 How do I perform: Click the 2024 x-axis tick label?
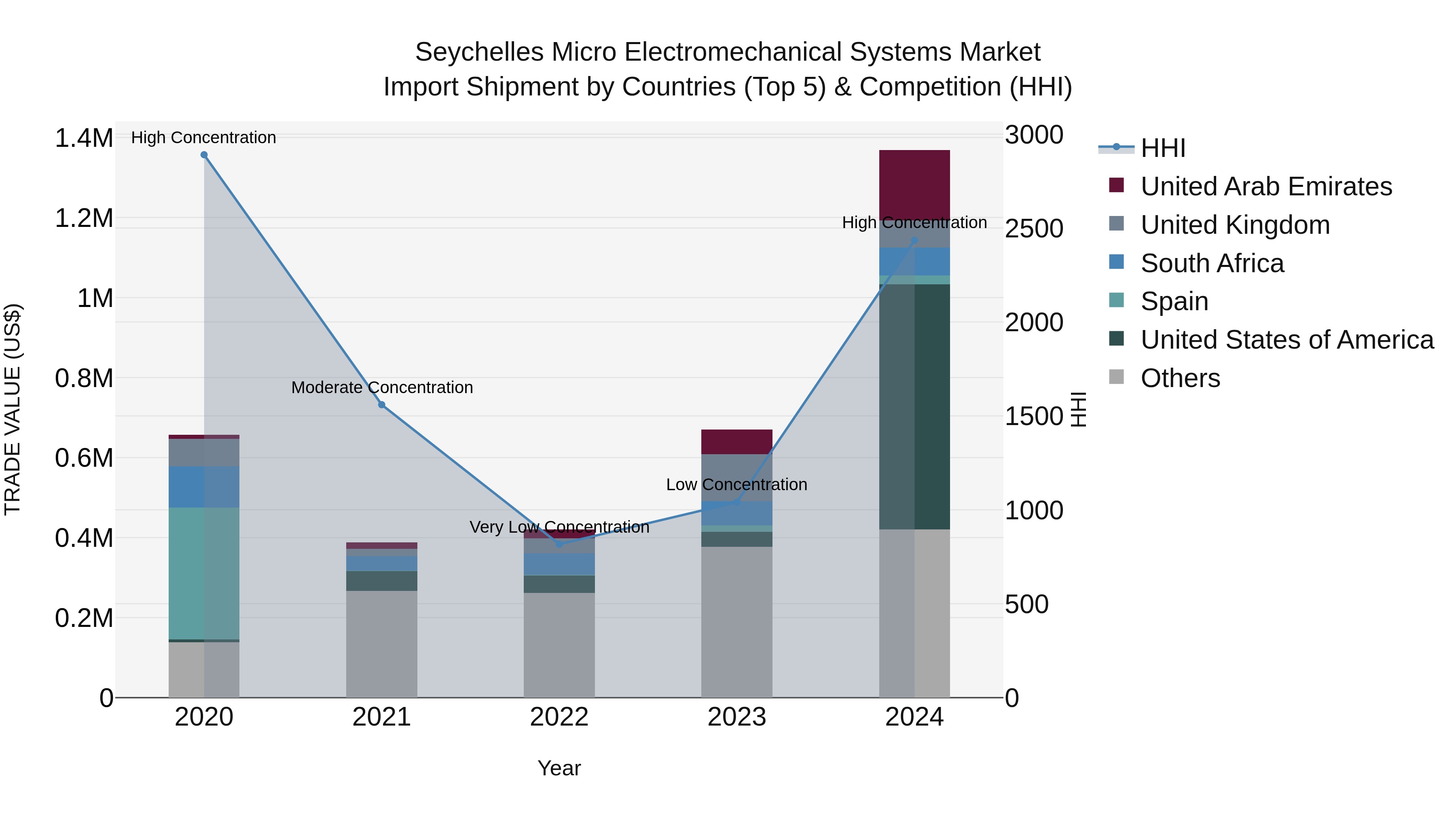pos(914,717)
